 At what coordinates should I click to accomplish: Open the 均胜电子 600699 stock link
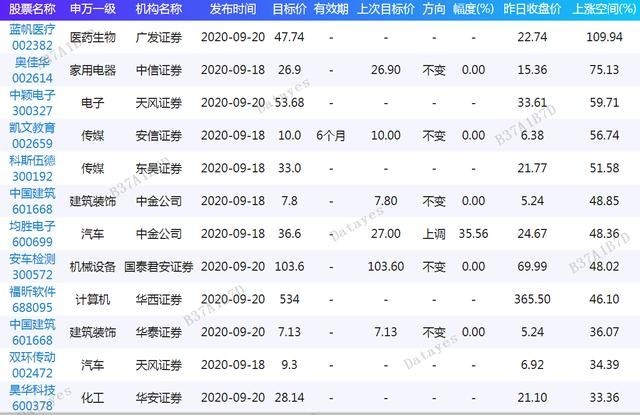(31, 232)
